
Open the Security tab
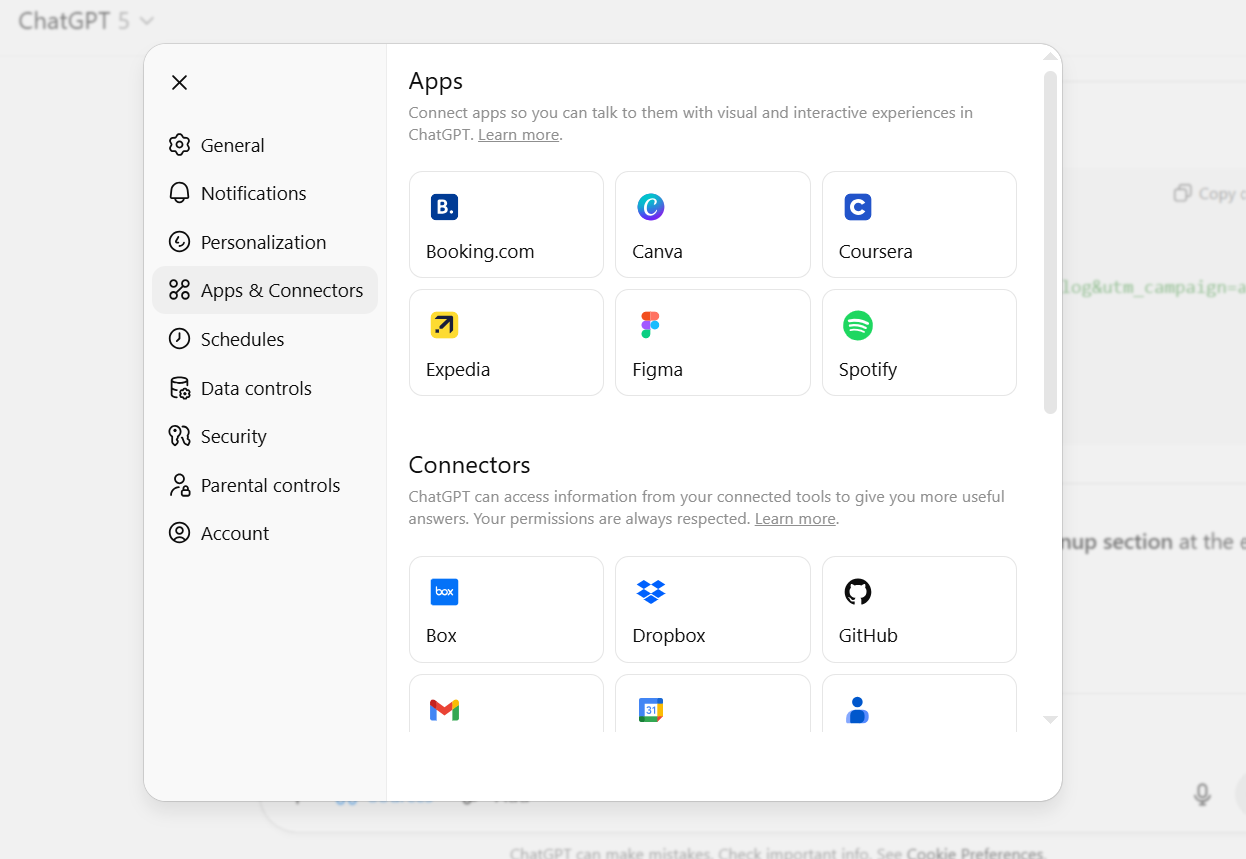tap(265, 436)
